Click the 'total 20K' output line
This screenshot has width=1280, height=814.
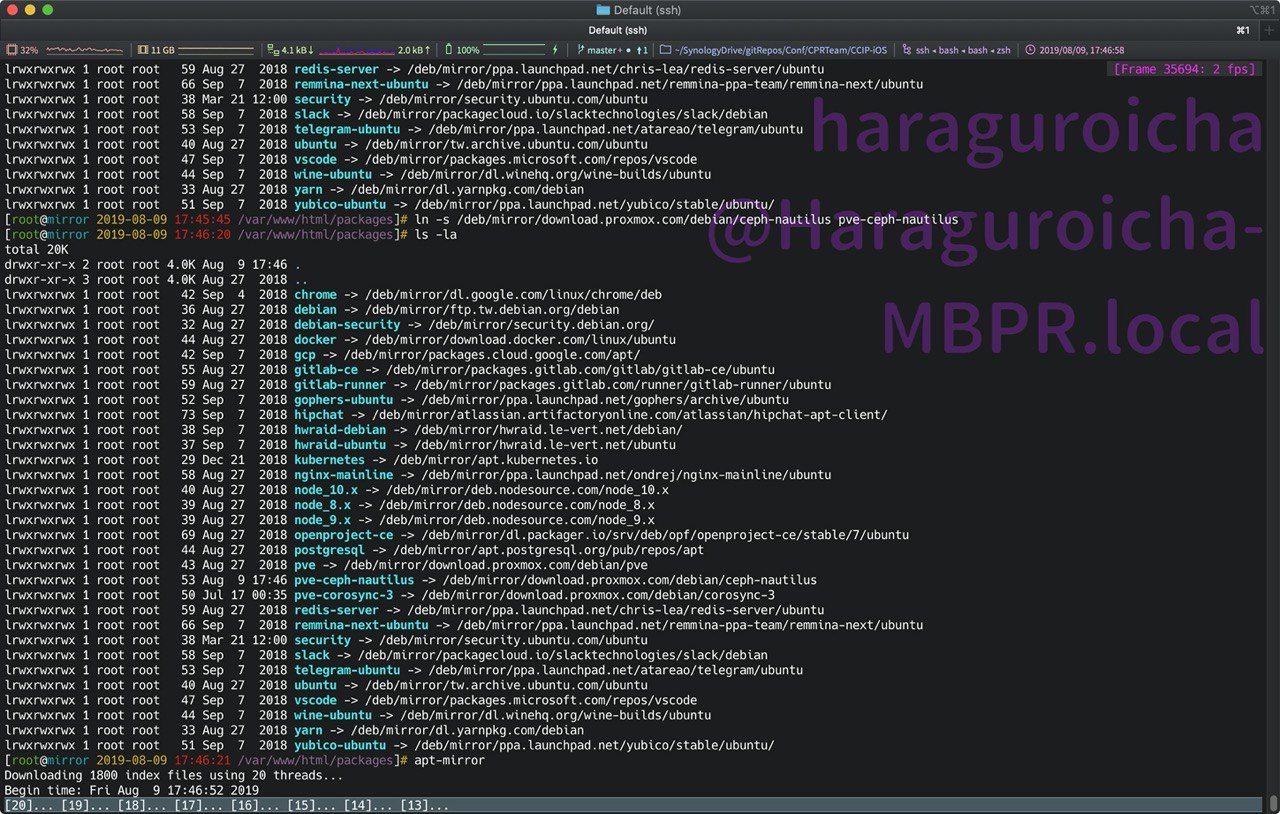tap(37, 249)
